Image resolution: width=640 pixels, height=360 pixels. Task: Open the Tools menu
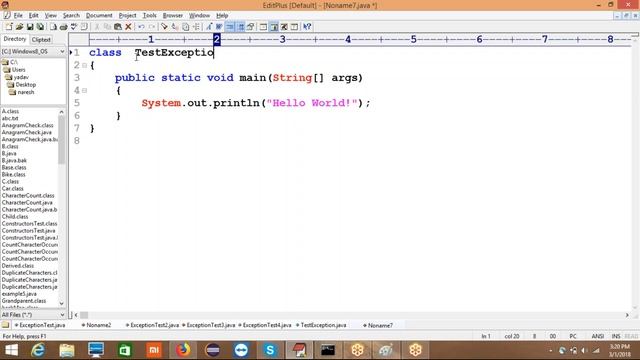click(149, 16)
